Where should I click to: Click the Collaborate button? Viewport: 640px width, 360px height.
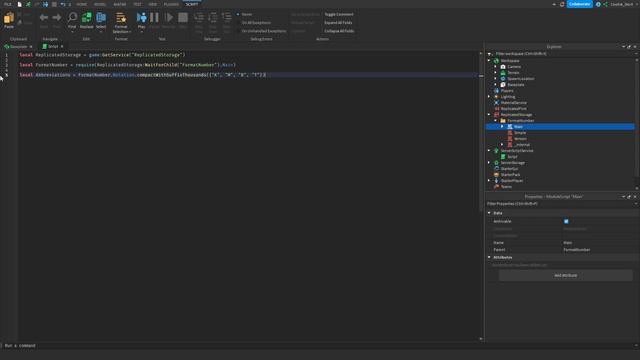(x=579, y=4)
